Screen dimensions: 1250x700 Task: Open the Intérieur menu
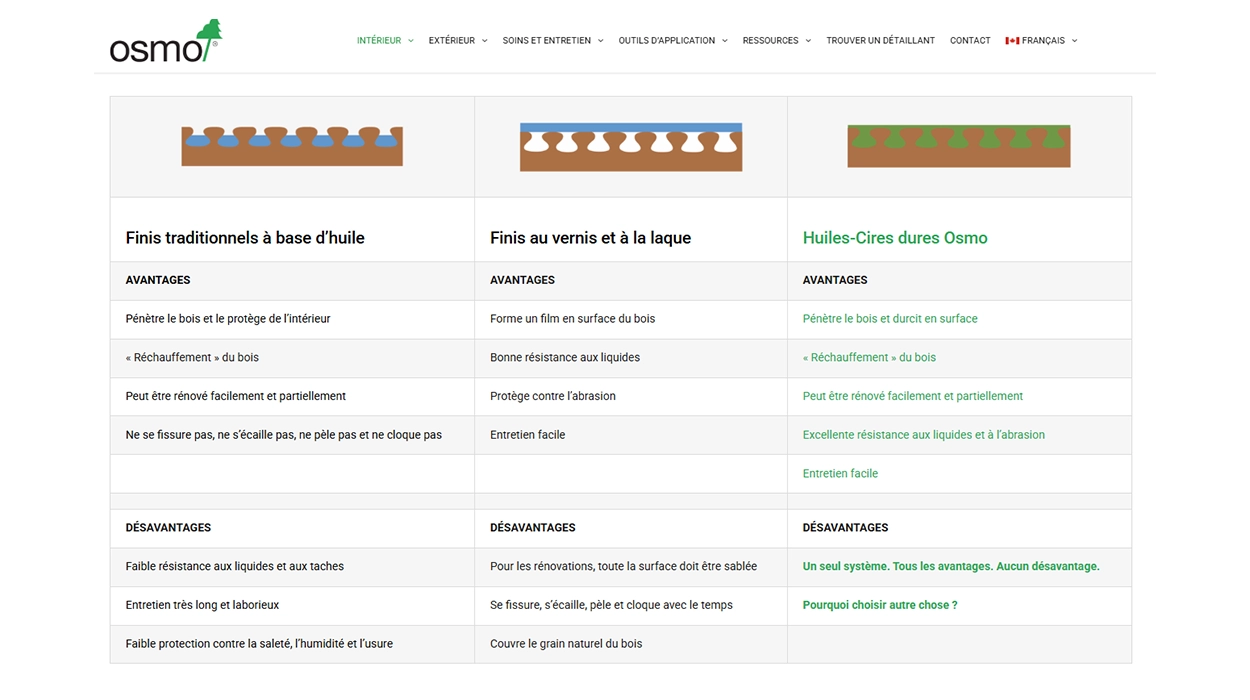coord(379,41)
